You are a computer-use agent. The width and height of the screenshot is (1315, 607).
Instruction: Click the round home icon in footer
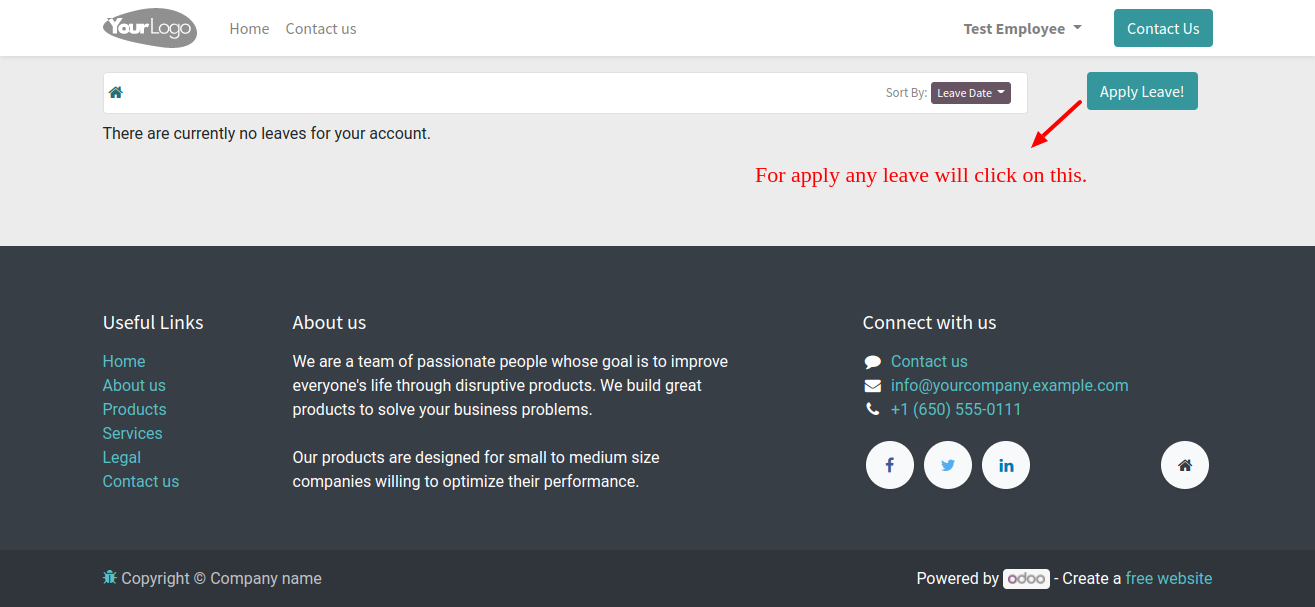1185,465
